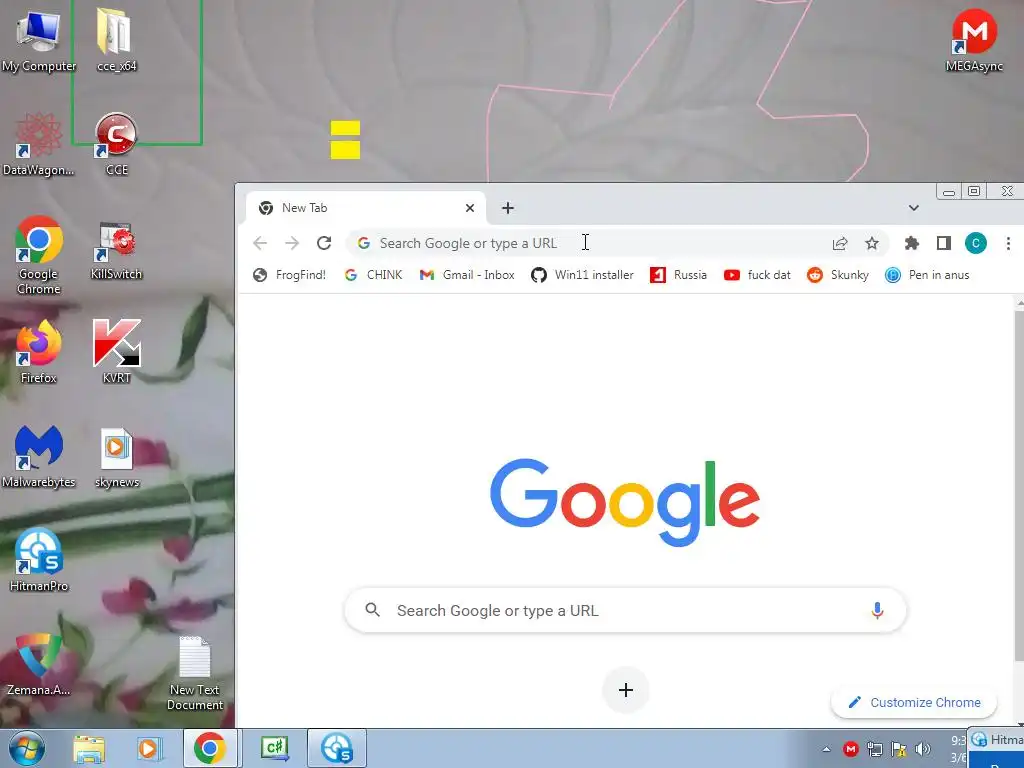This screenshot has height=768, width=1024.
Task: Switch to Chrome on the taskbar
Action: click(x=210, y=748)
